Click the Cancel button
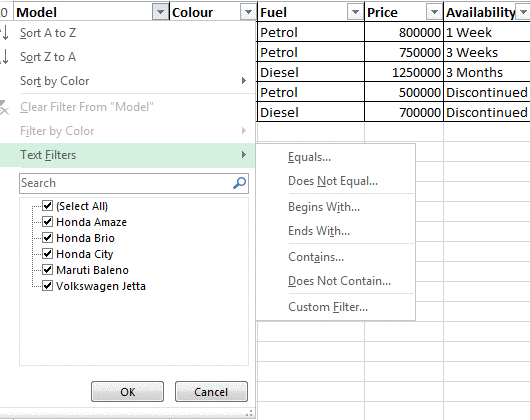 211,392
